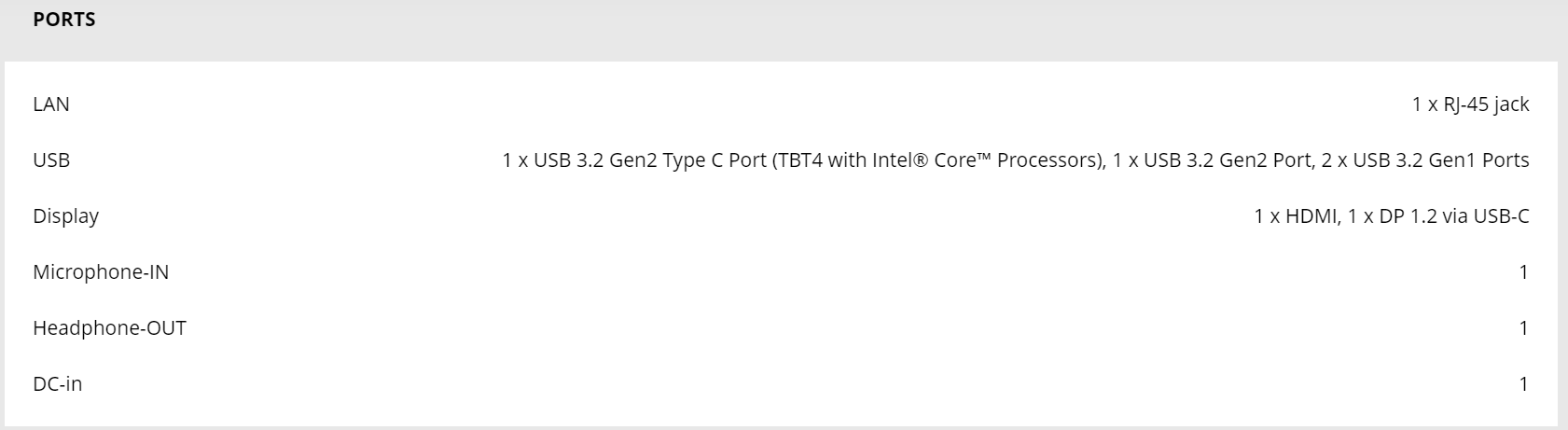This screenshot has width=1568, height=430.
Task: Click the PORTS section heading
Action: coord(64,20)
